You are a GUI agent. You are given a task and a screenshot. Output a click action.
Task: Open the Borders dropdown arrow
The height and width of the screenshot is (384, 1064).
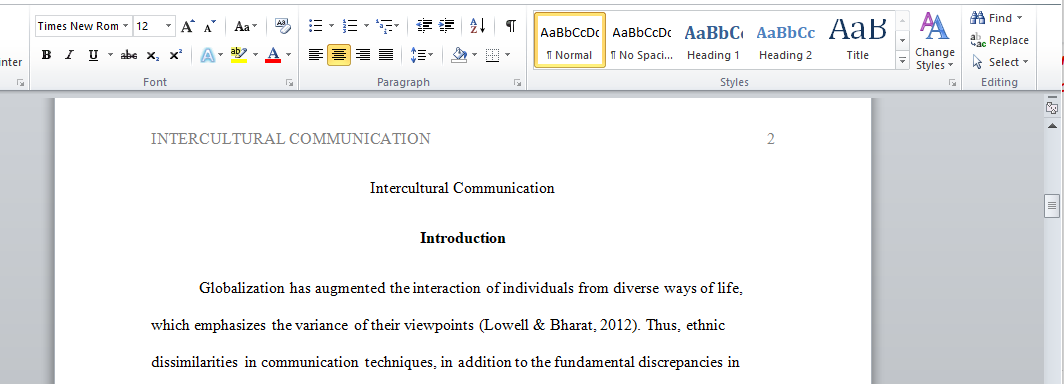[508, 55]
